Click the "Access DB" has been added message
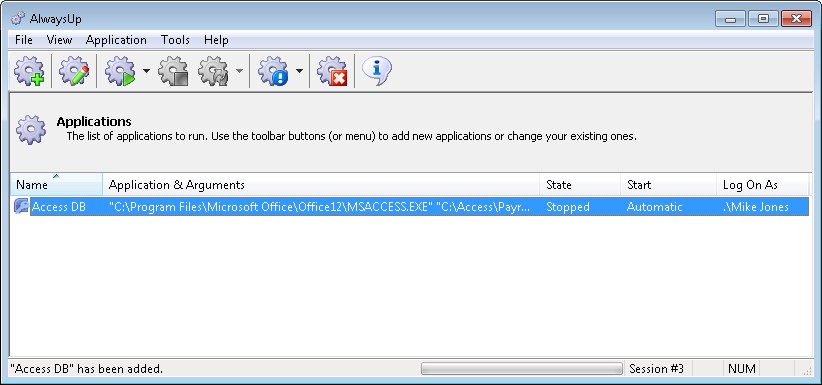822x385 pixels. [x=86, y=369]
